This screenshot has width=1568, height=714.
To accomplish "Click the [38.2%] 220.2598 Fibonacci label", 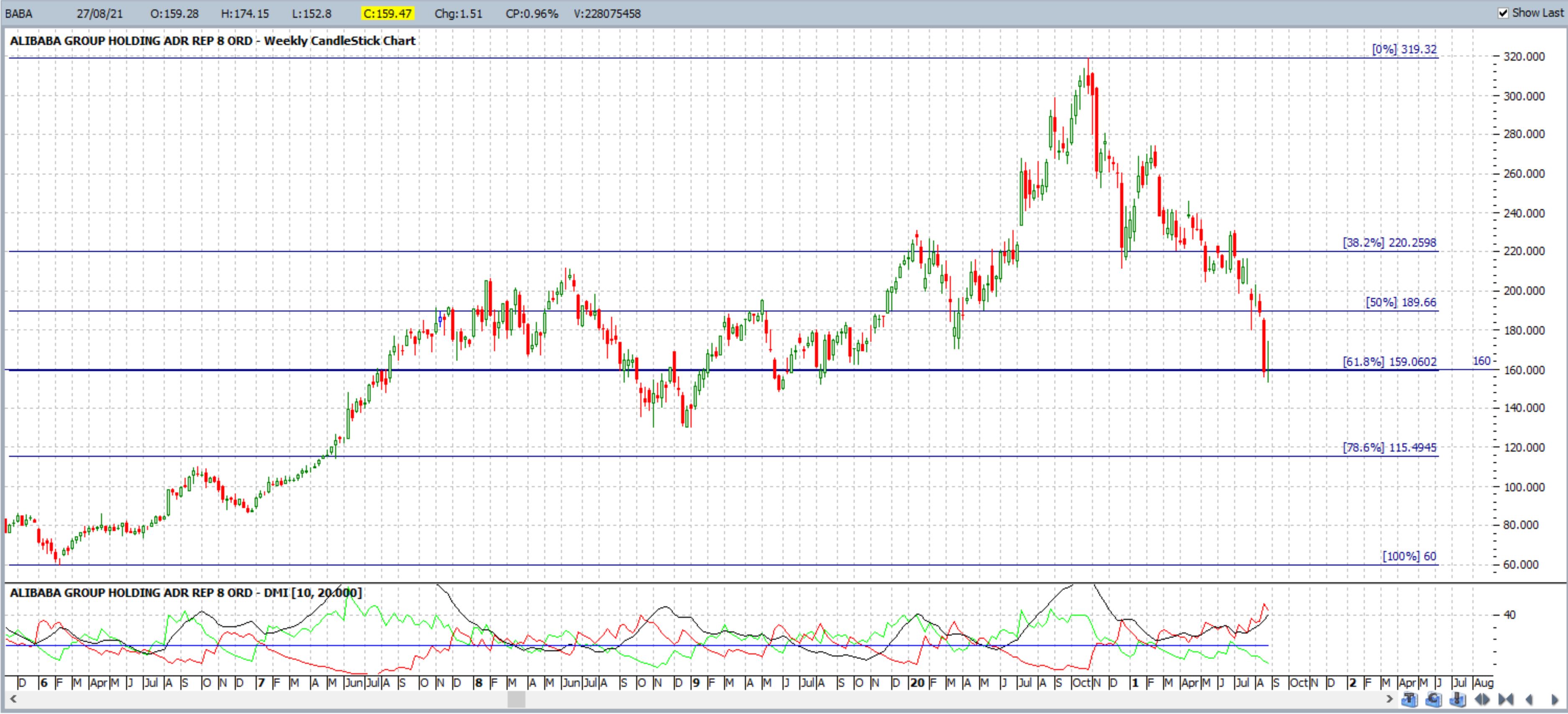I will coord(1389,243).
